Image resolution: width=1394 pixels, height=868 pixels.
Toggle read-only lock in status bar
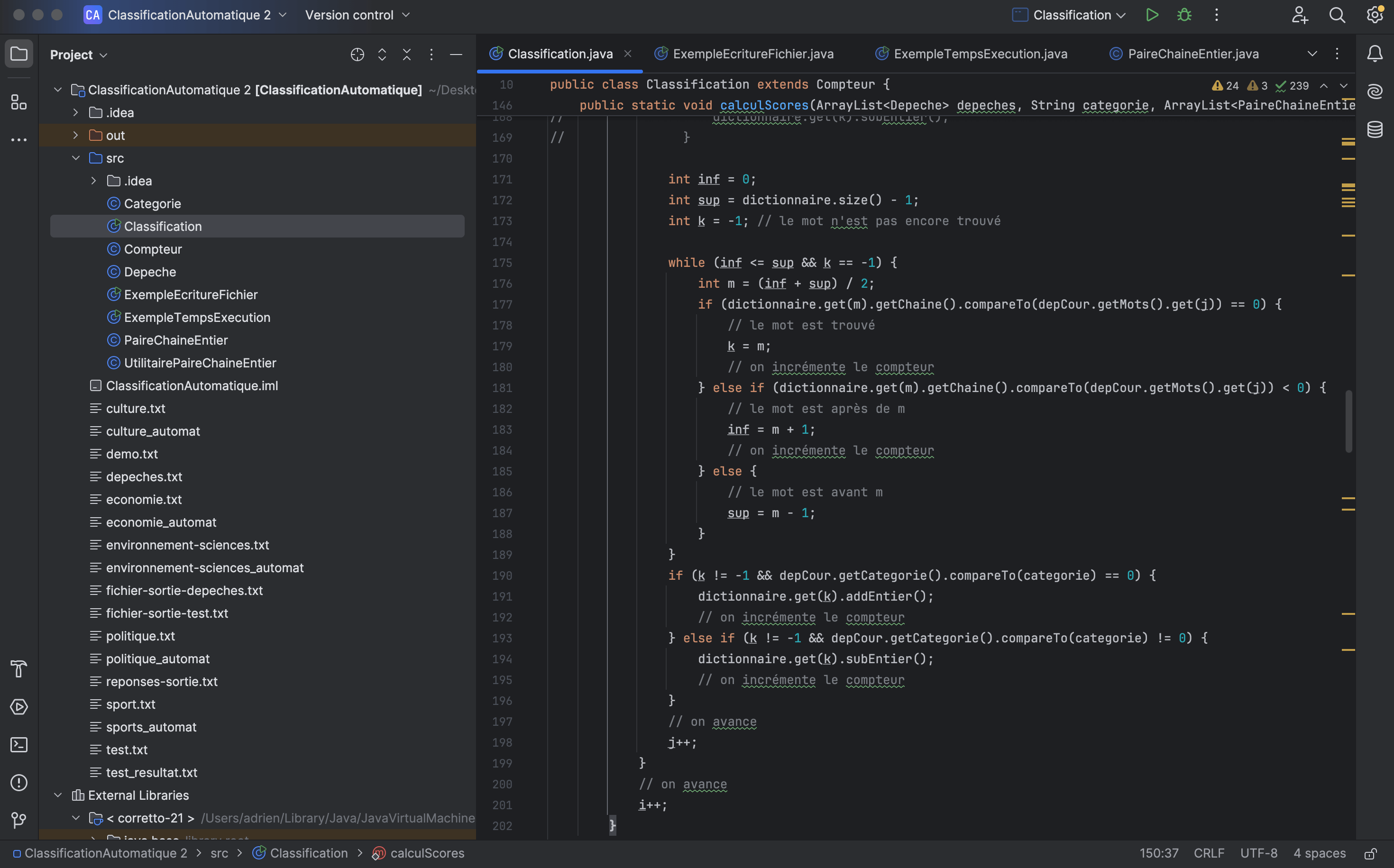tap(1370, 854)
